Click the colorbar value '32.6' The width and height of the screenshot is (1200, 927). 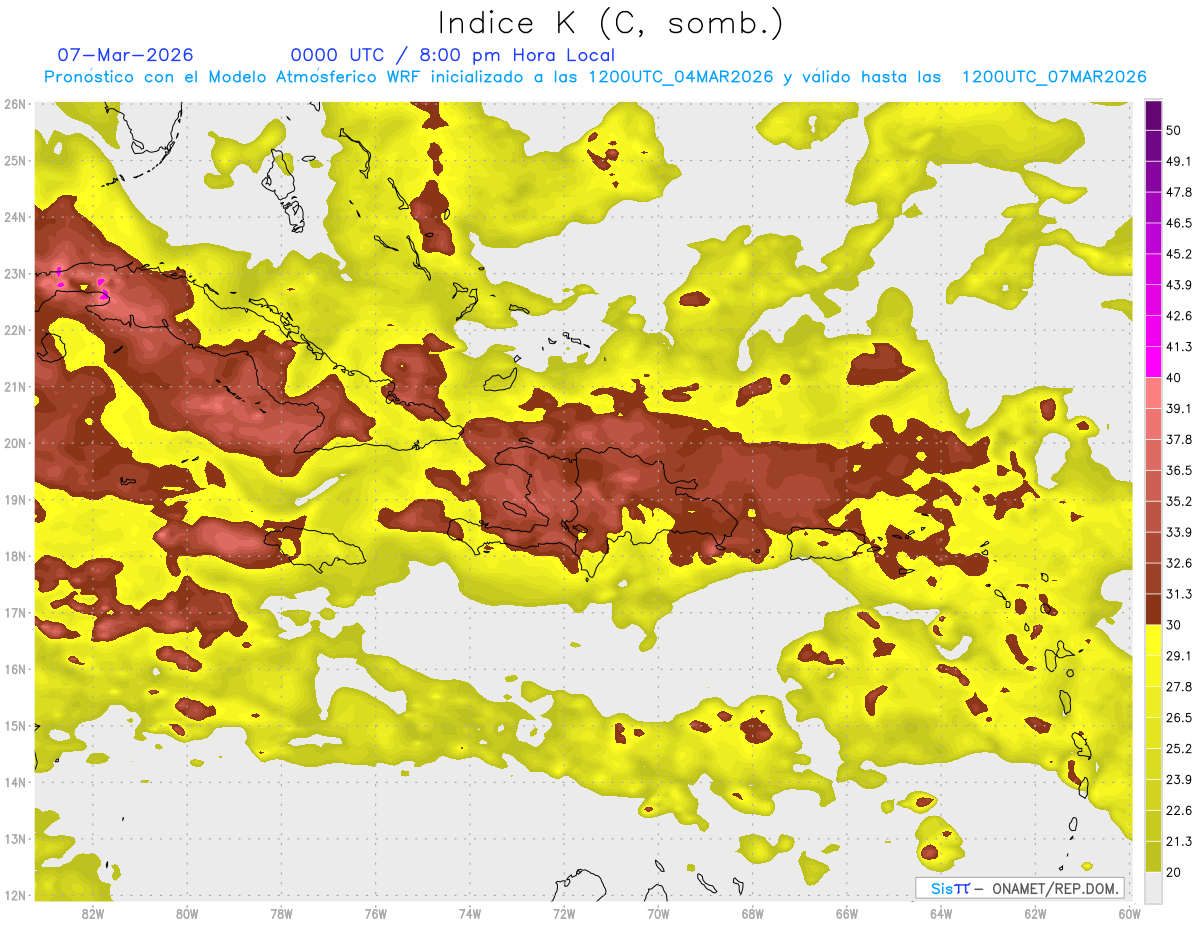[x=1178, y=563]
